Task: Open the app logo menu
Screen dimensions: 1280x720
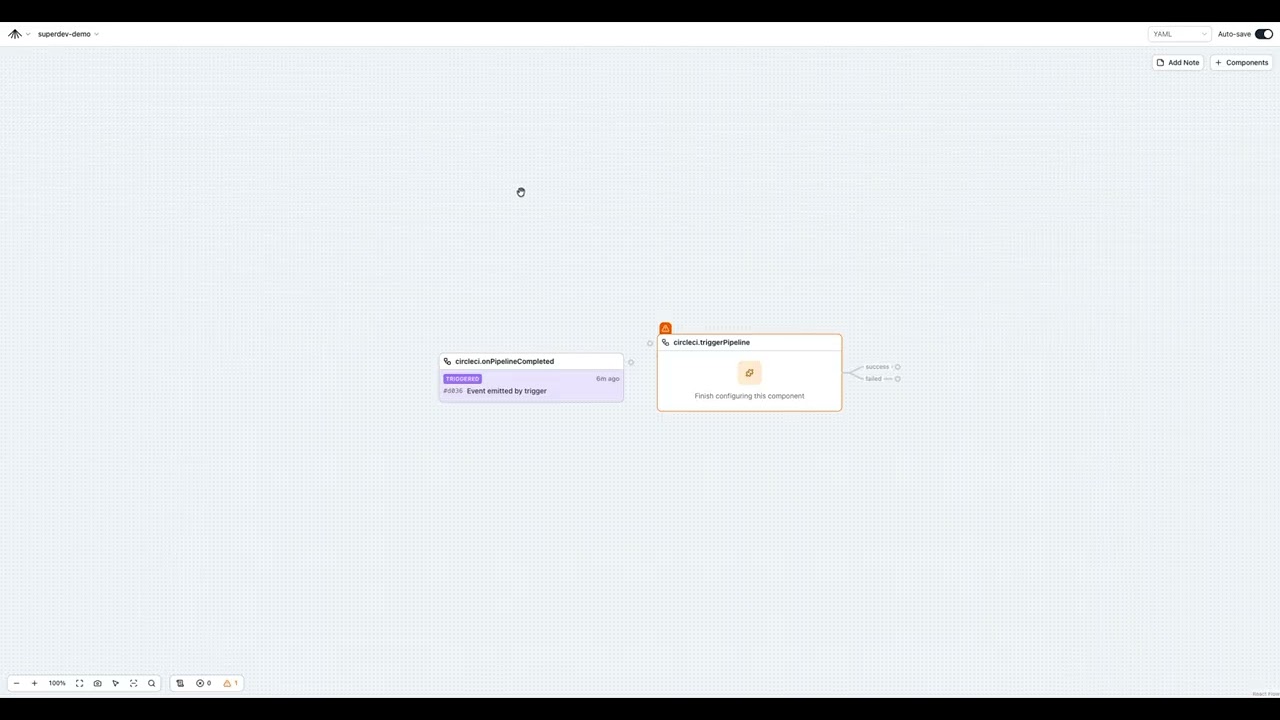Action: click(x=18, y=34)
